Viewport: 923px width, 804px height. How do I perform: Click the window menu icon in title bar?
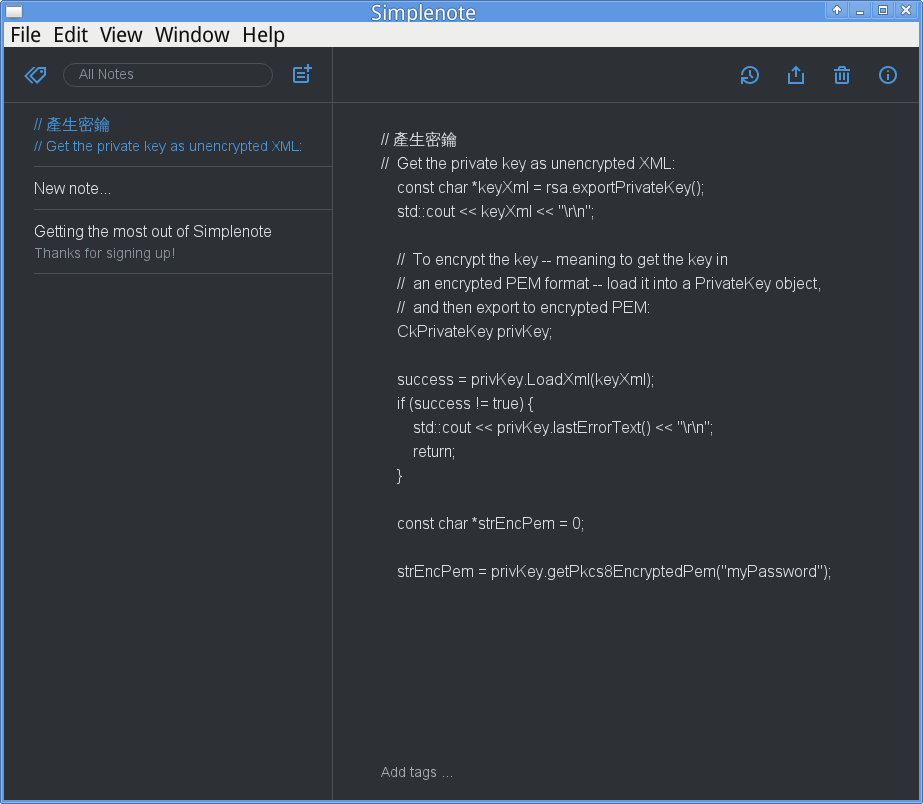coord(14,11)
